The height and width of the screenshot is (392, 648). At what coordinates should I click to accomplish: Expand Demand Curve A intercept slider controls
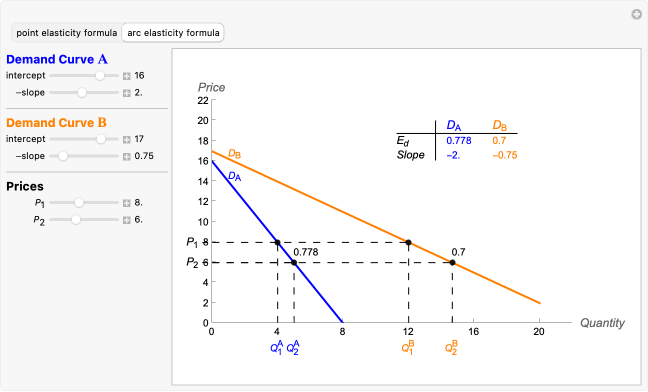tap(126, 76)
